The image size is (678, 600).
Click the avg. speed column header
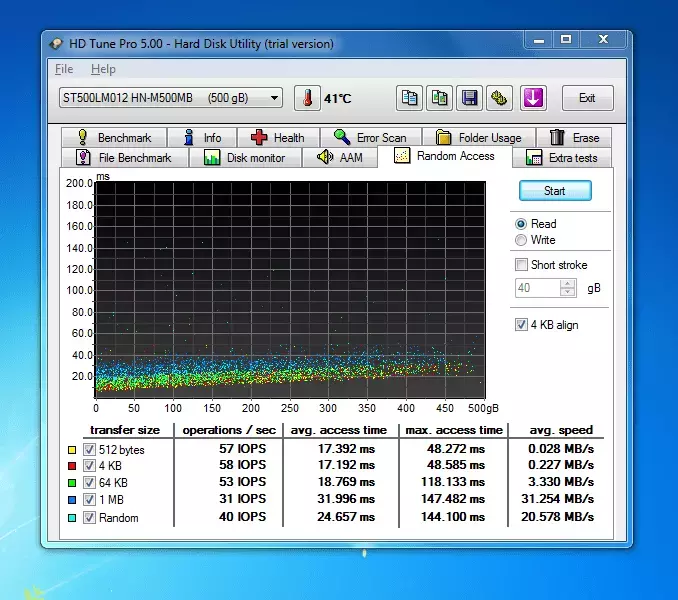561,430
